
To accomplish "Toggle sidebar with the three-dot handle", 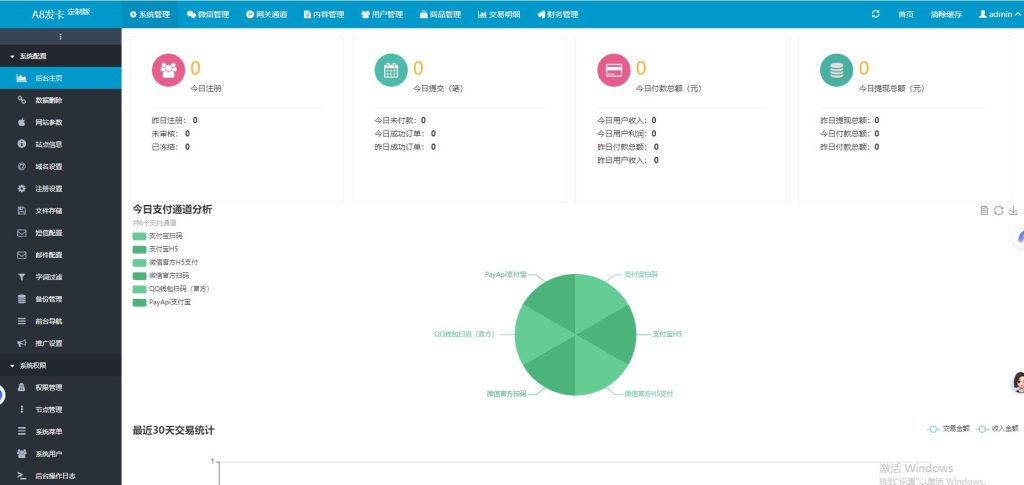I will [x=61, y=37].
